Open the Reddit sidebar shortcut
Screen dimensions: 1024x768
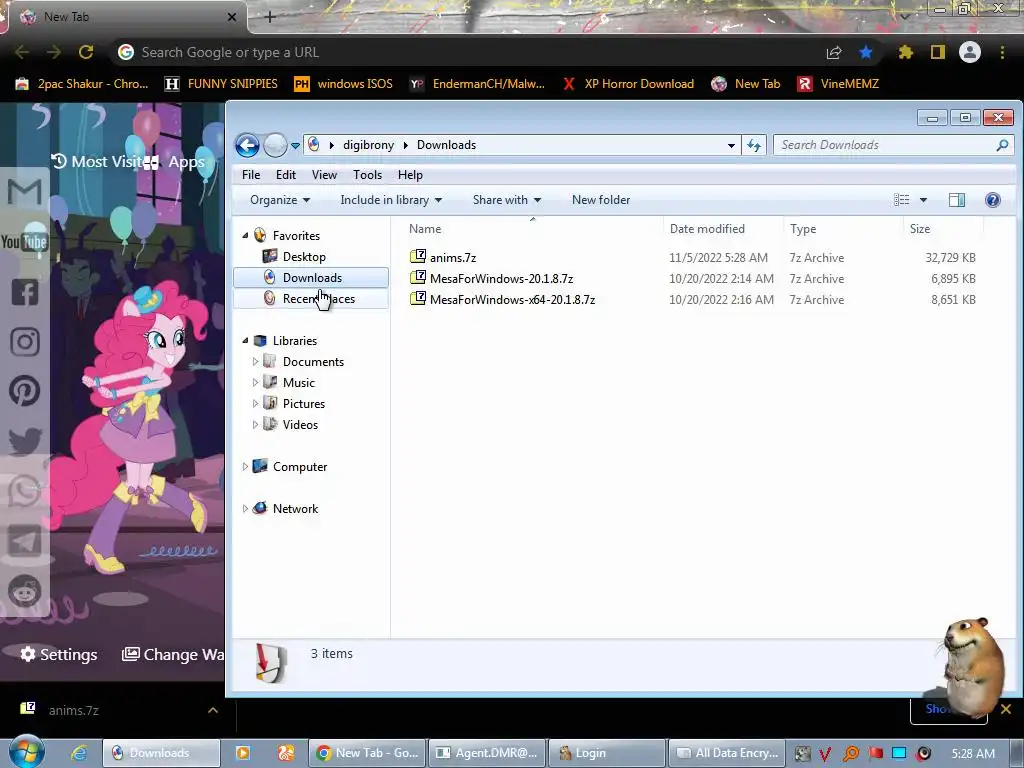click(x=25, y=592)
